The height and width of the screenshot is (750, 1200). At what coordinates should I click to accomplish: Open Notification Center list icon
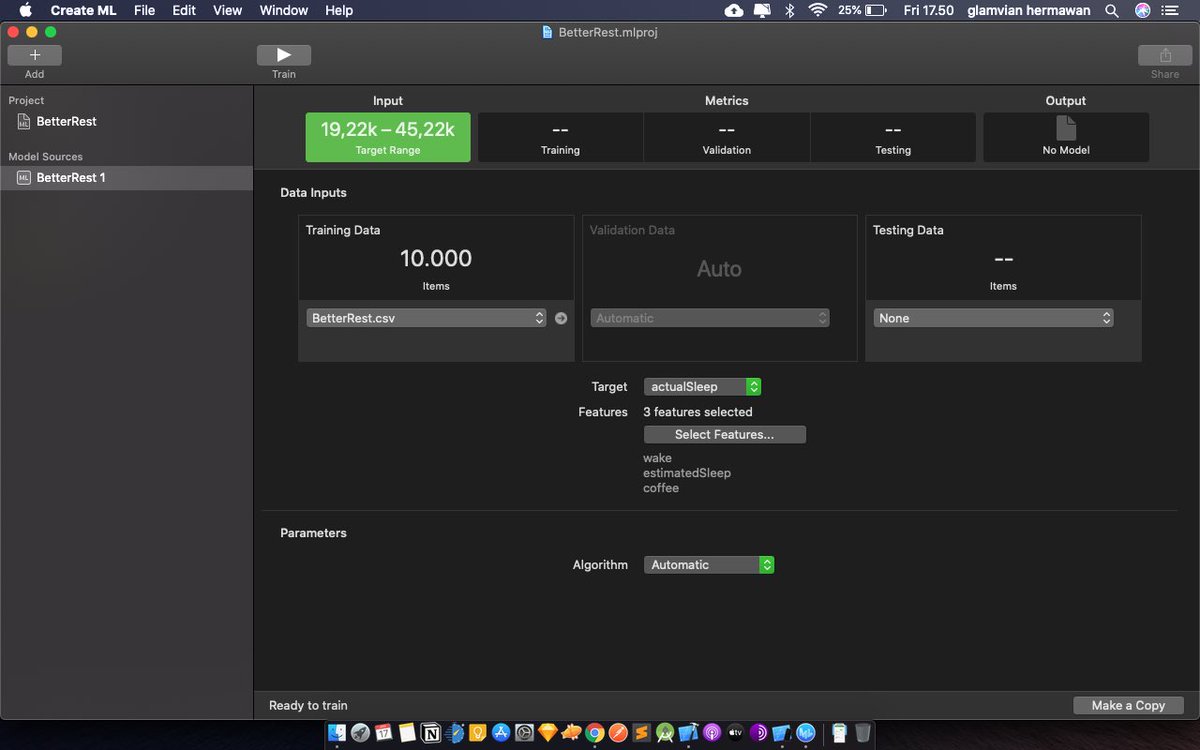coord(1171,10)
